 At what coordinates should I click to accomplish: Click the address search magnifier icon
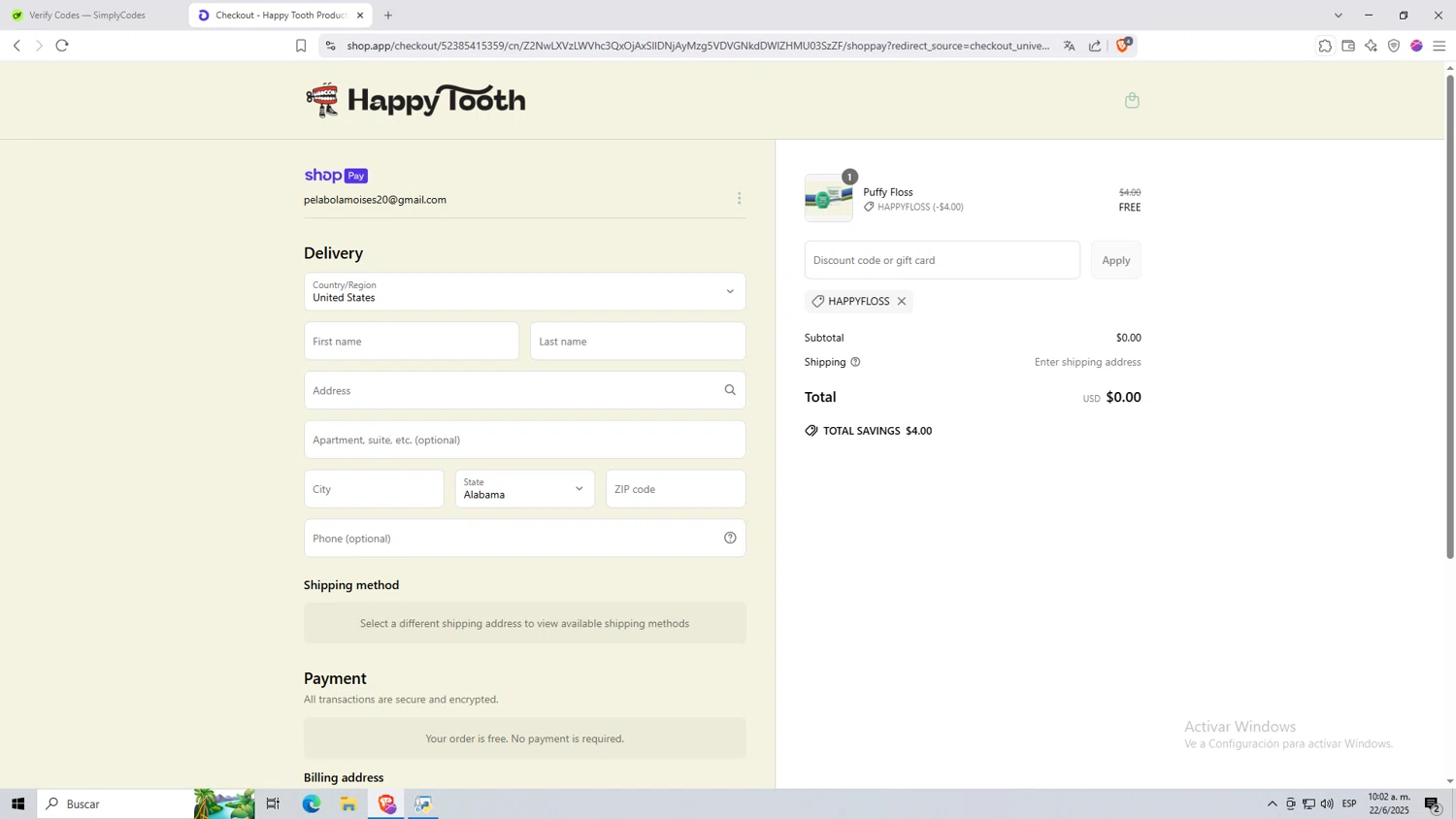pos(730,390)
